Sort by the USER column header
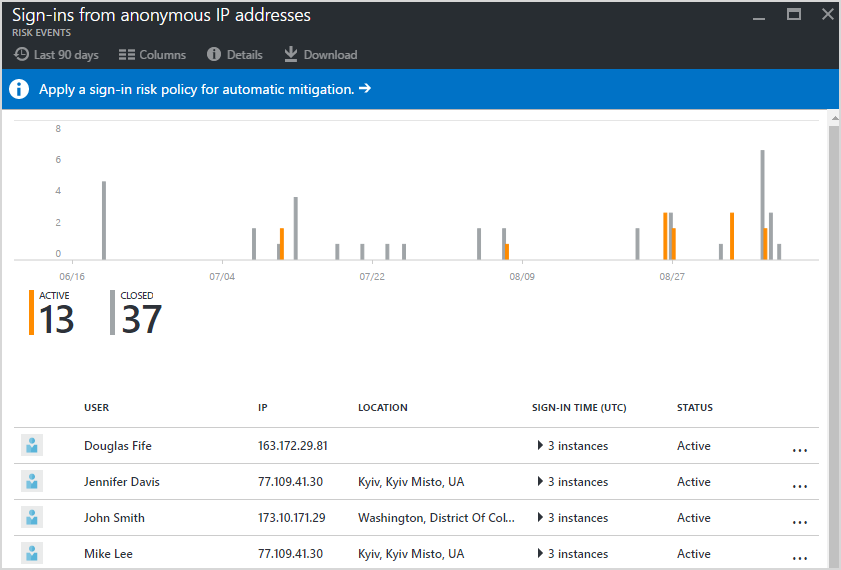 97,408
